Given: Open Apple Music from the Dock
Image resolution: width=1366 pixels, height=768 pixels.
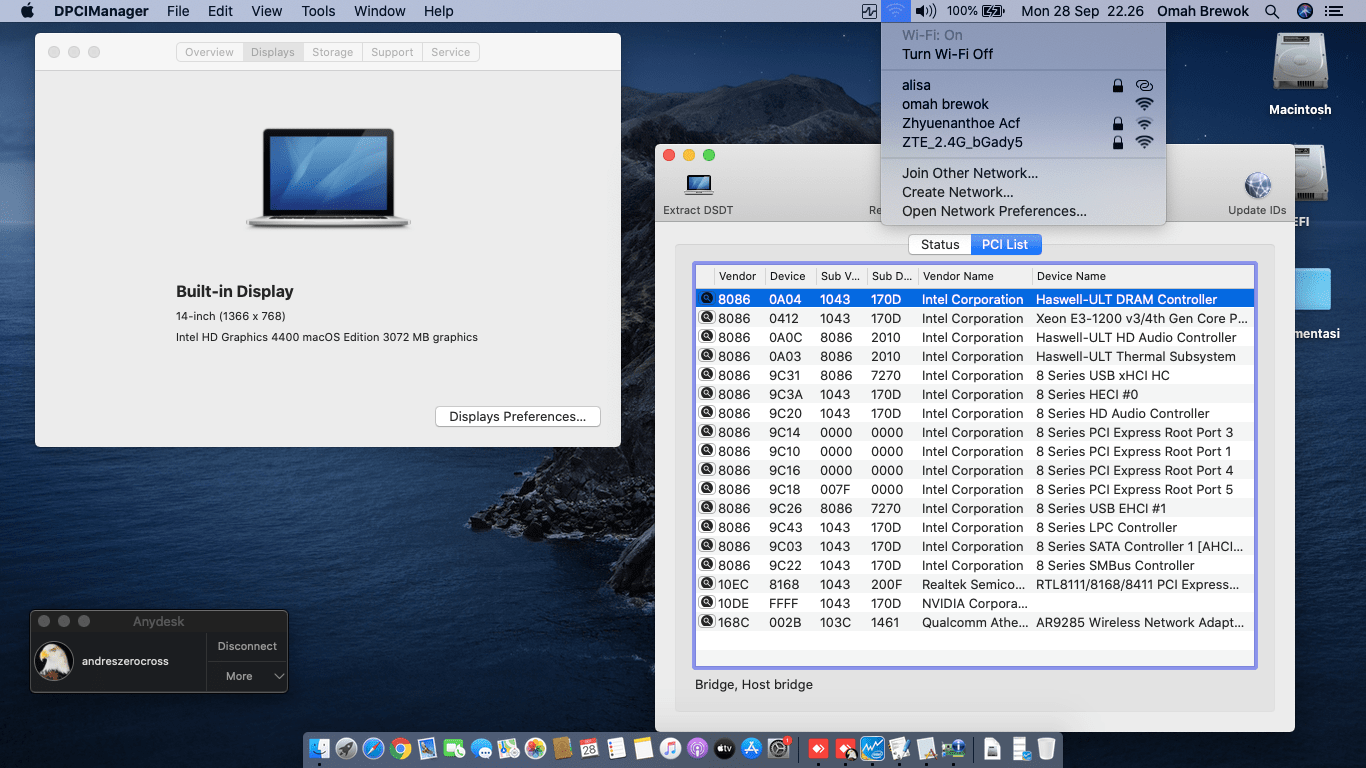Looking at the screenshot, I should [668, 748].
